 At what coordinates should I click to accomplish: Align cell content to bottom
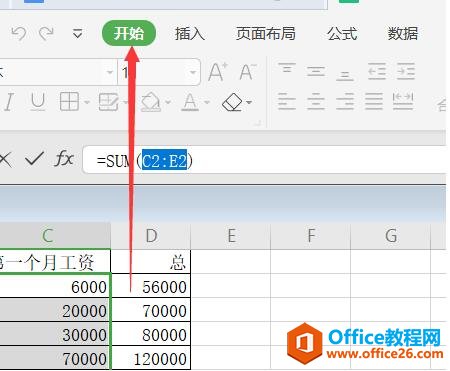click(x=345, y=75)
